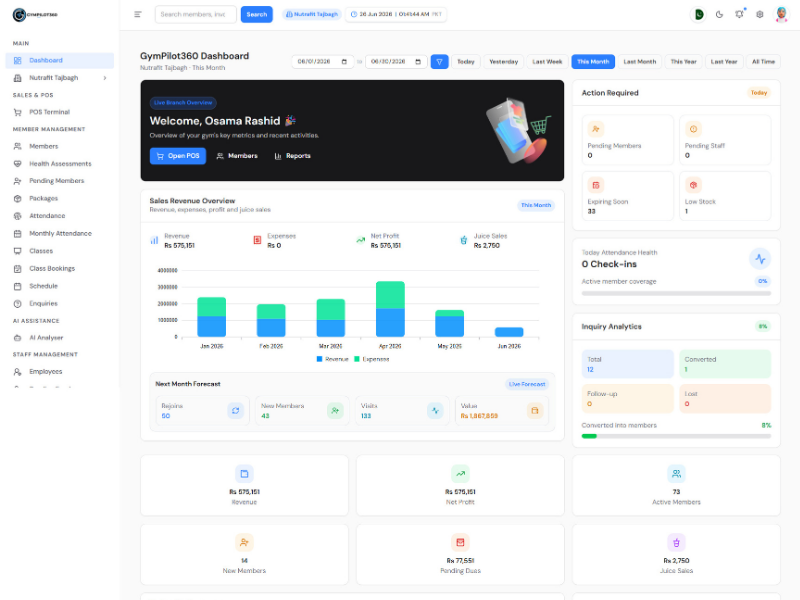Click the GymPilot360 logo

35,15
